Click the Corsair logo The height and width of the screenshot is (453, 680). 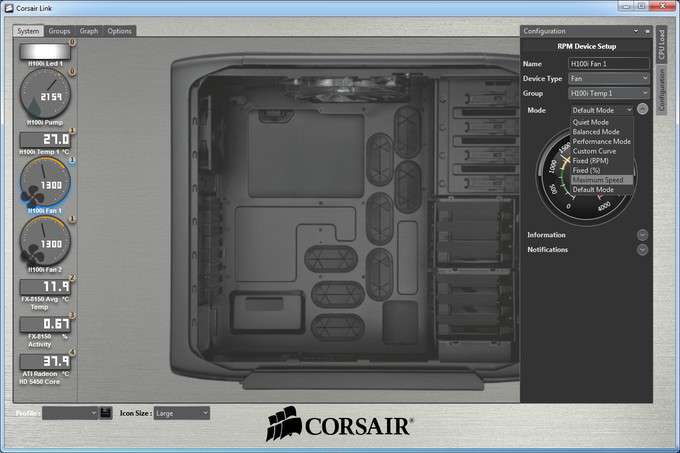[x=339, y=424]
